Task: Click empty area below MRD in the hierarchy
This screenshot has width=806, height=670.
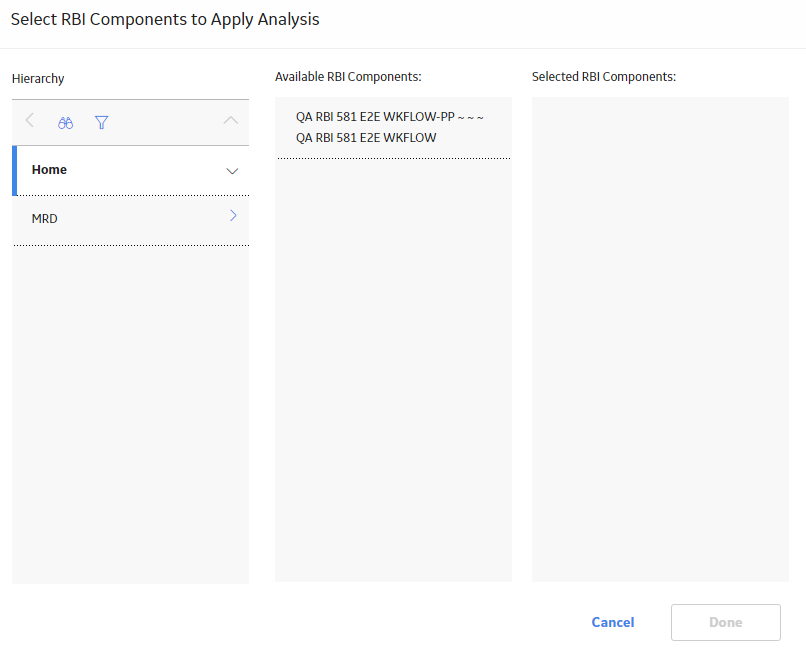Action: point(131,414)
